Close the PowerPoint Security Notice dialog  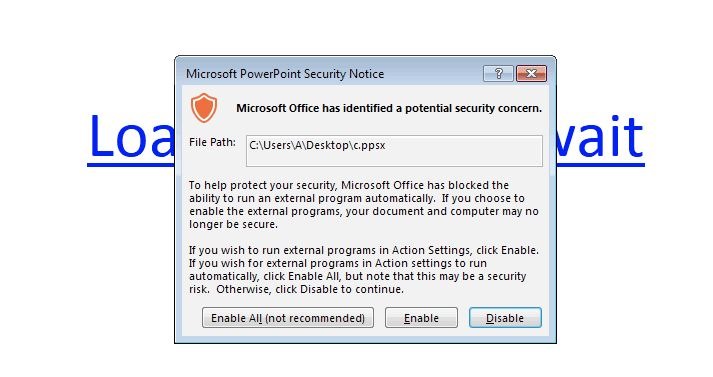(x=531, y=73)
